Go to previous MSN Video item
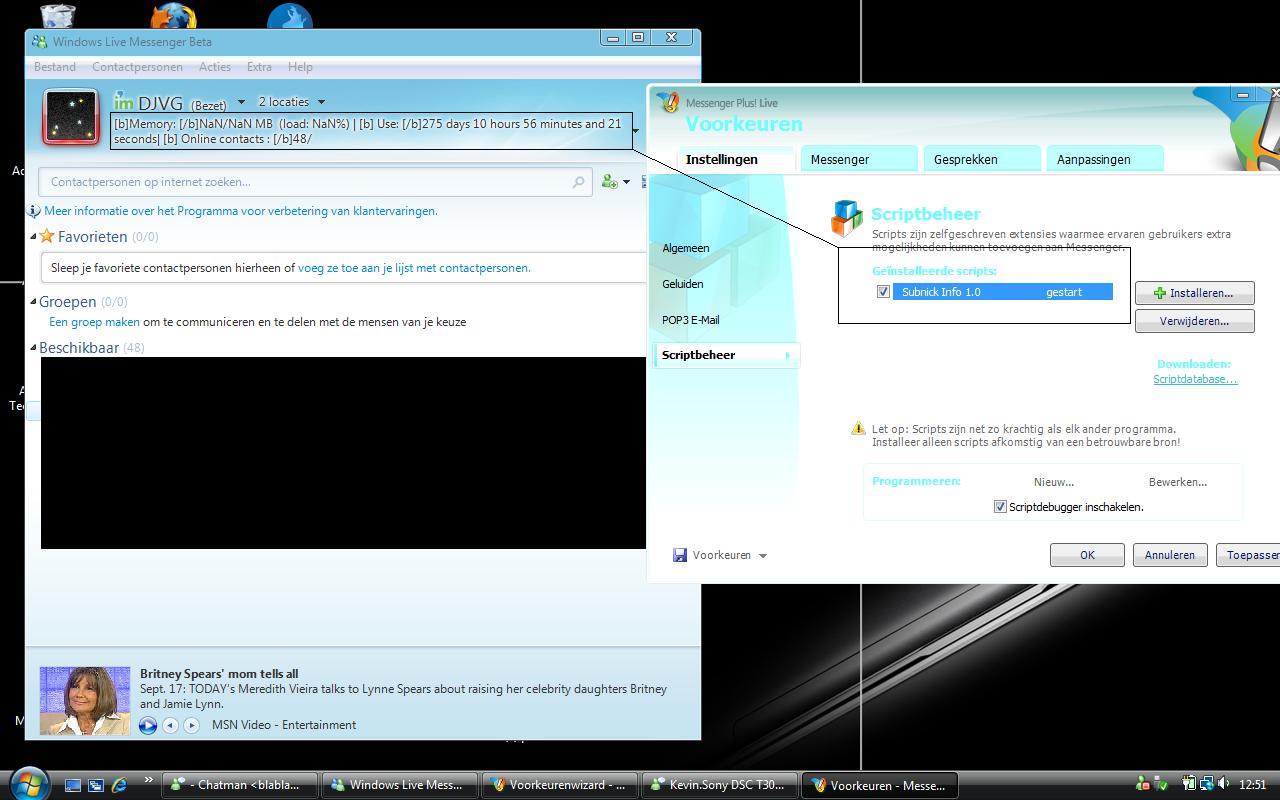Viewport: 1280px width, 800px height. 170,725
